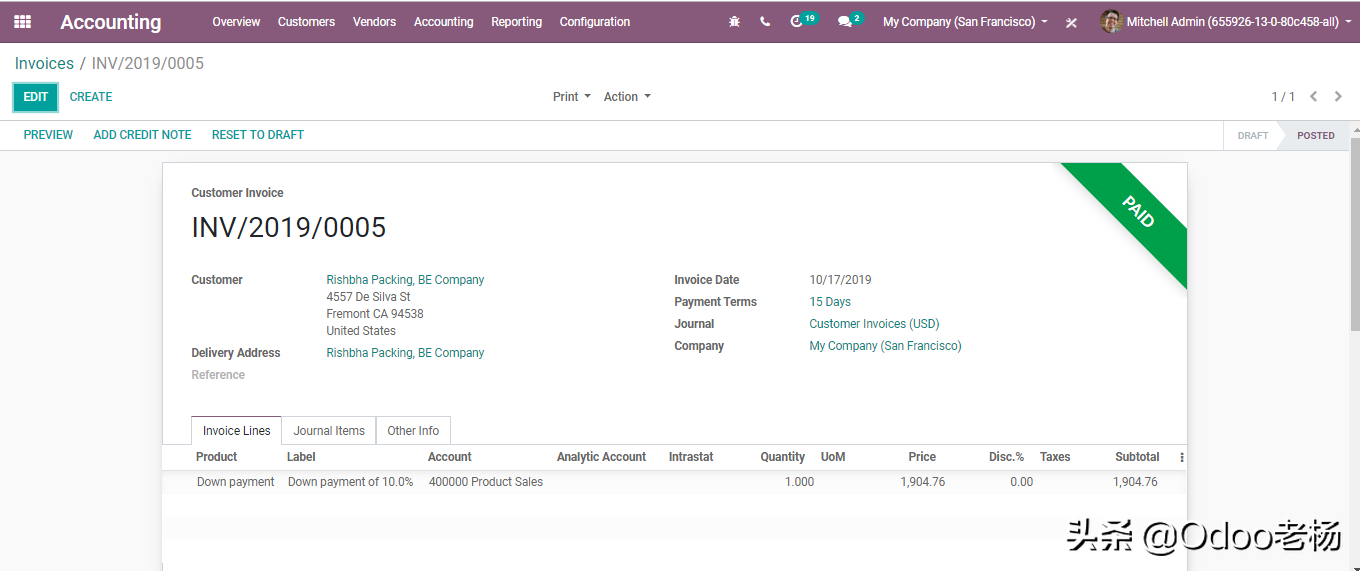Open My Company (San Francisco) switcher
1360x571 pixels.
965,22
